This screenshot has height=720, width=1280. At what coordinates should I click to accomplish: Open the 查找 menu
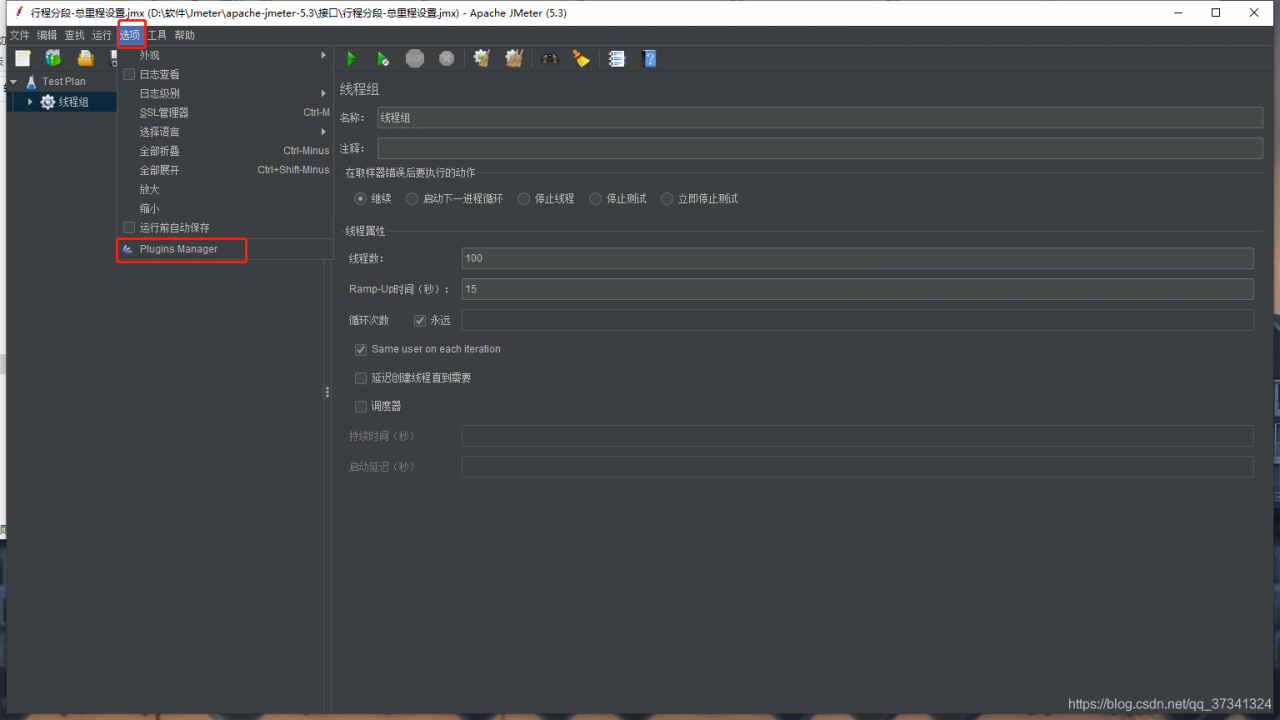click(75, 35)
